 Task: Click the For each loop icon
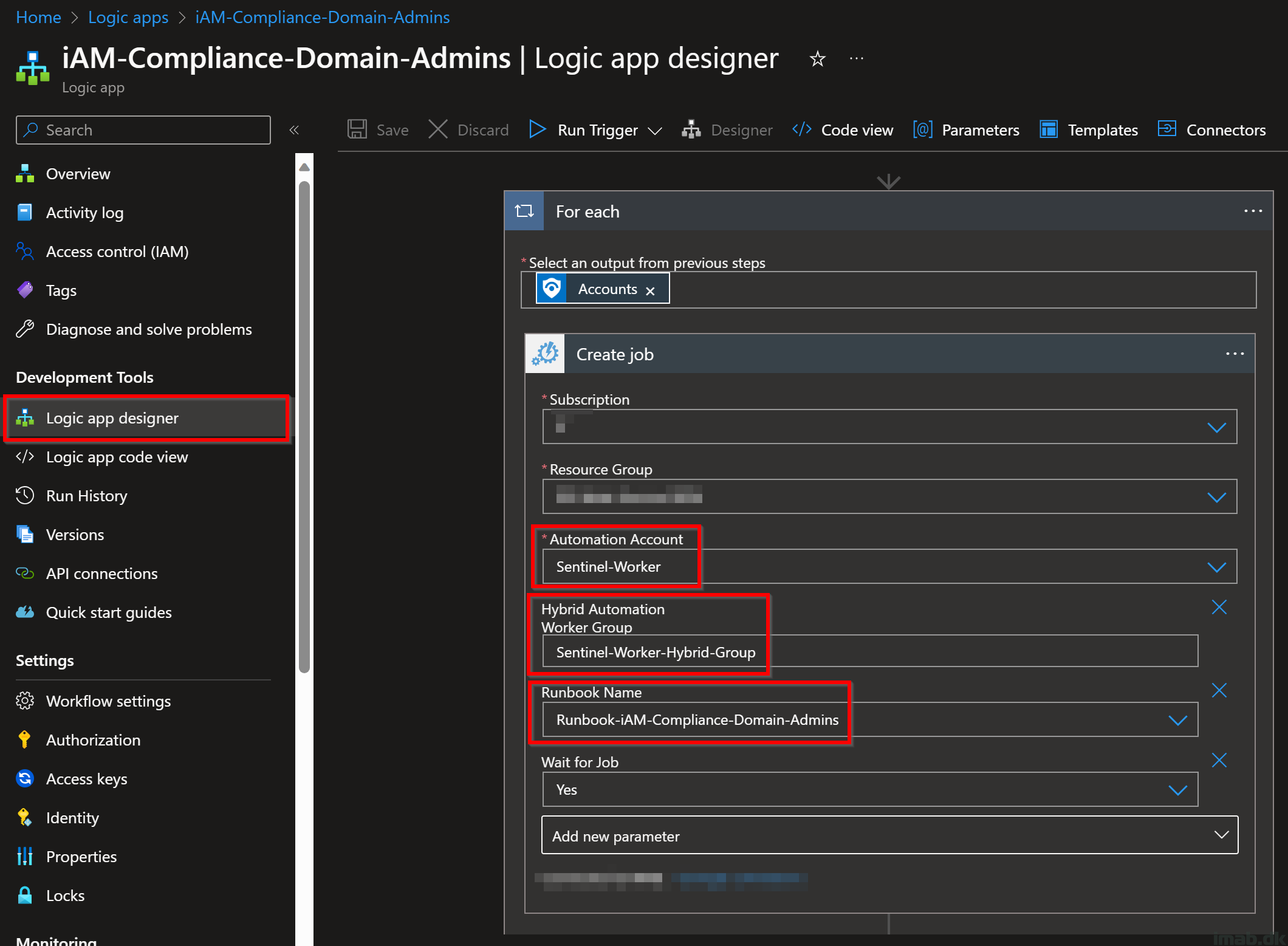524,211
